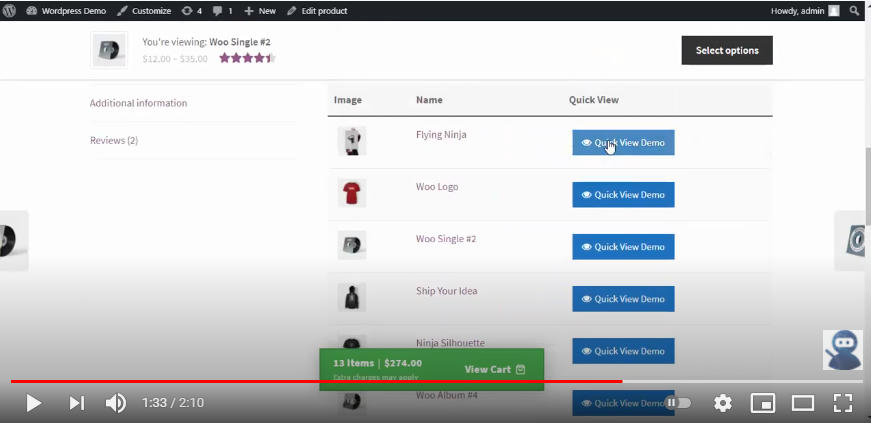Image resolution: width=871 pixels, height=423 pixels.
Task: Open the Woo Album #4 link
Action: 447,395
